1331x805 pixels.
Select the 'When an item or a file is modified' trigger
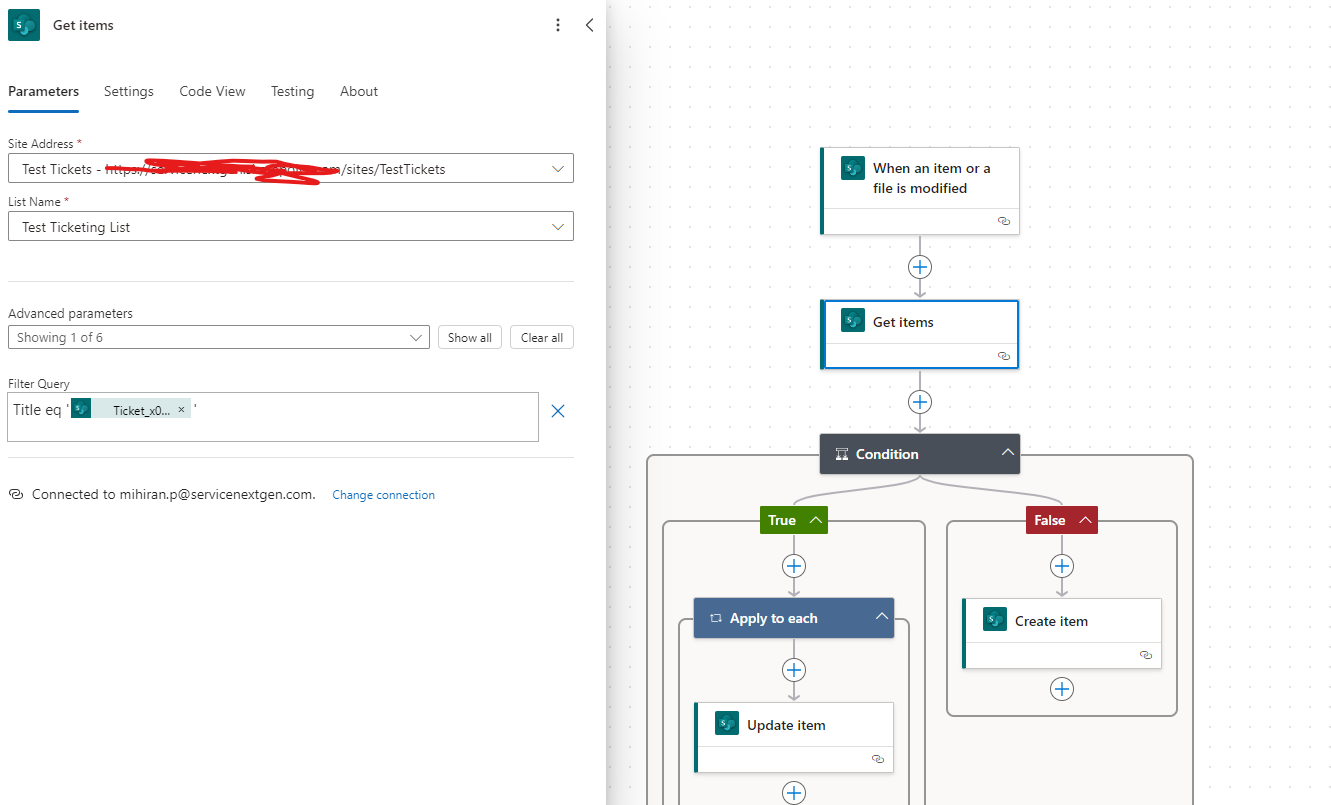tap(920, 191)
